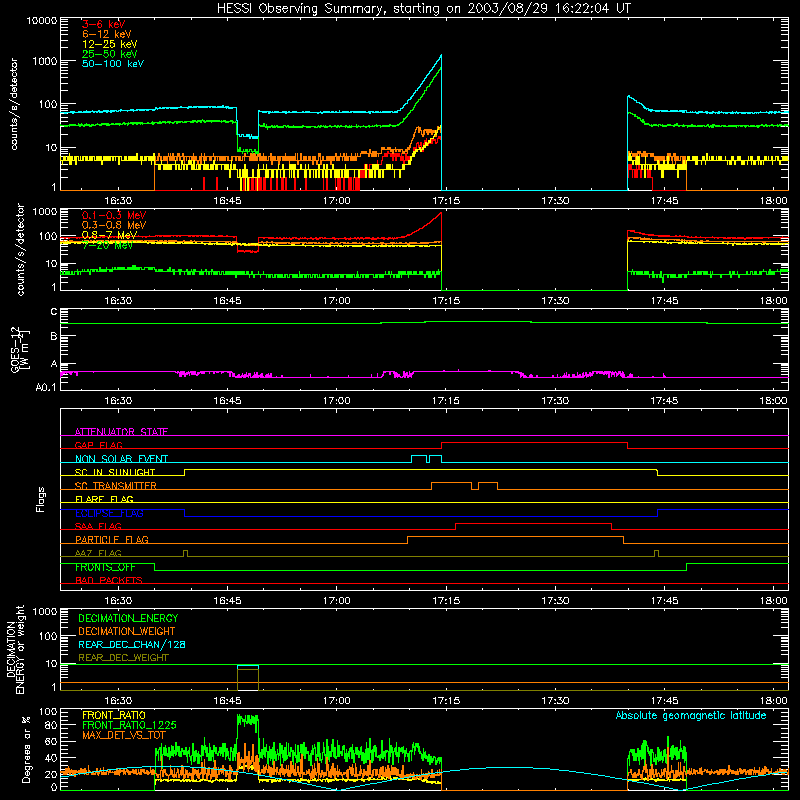Select the DECIMATION_WEIGHT legend label
The height and width of the screenshot is (800, 800).
(x=127, y=632)
